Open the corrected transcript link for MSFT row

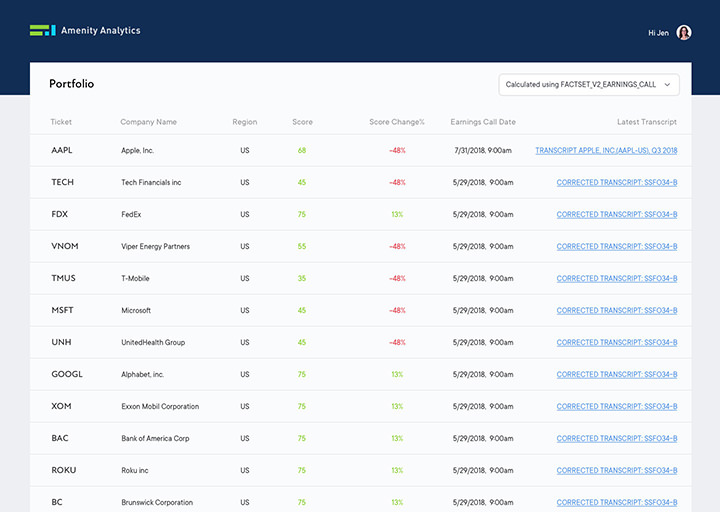click(617, 310)
